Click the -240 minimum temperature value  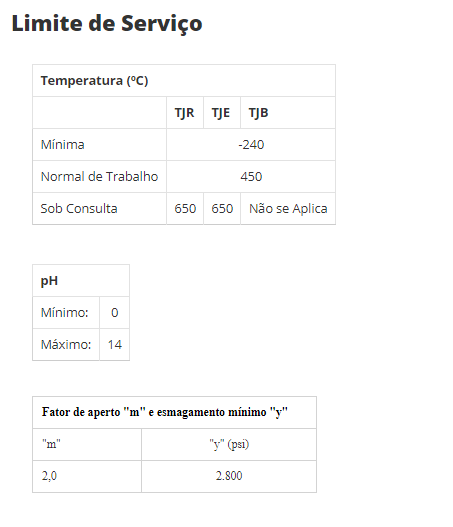point(251,145)
